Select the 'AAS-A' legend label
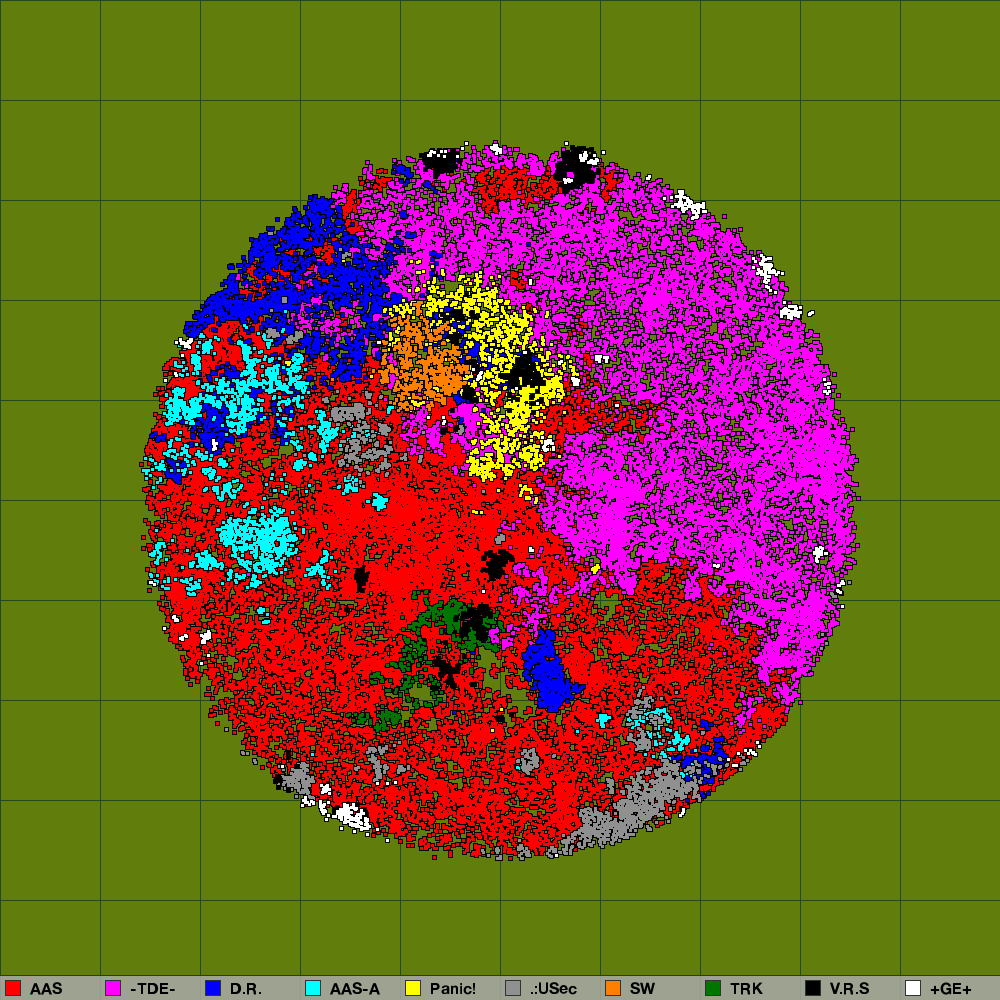The height and width of the screenshot is (1000, 1000). [355, 989]
